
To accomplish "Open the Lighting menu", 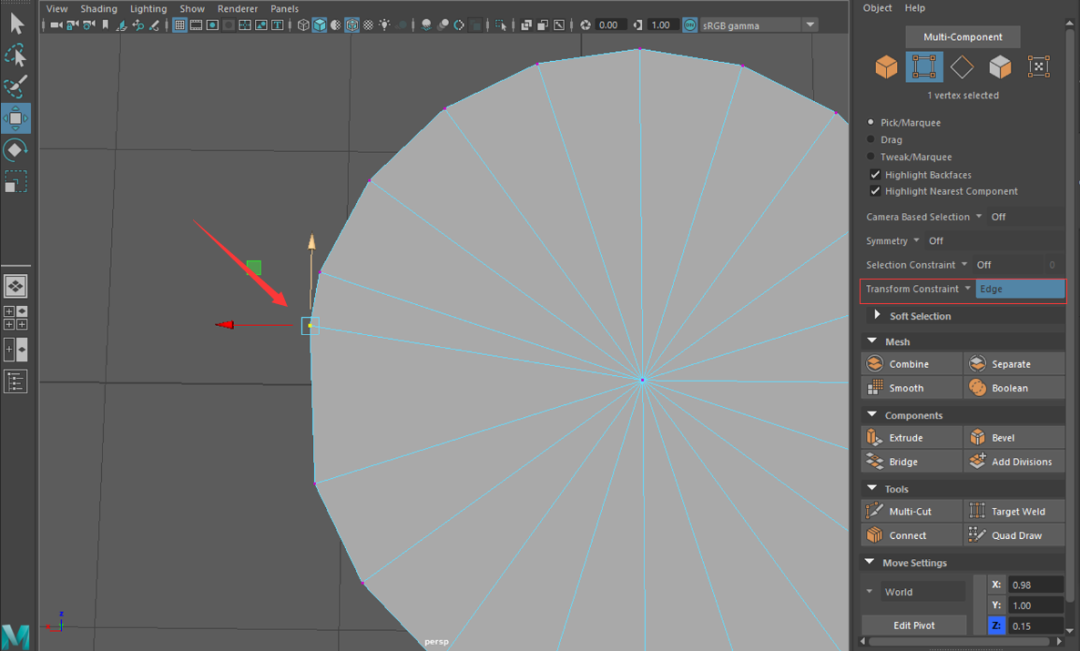I will [x=148, y=8].
